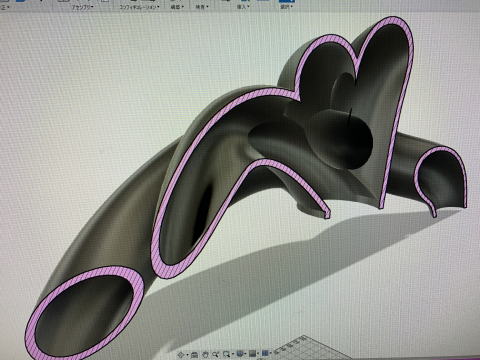The width and height of the screenshot is (480, 360).
Task: Open the 挿入 dropdown menu
Action: (243, 6)
